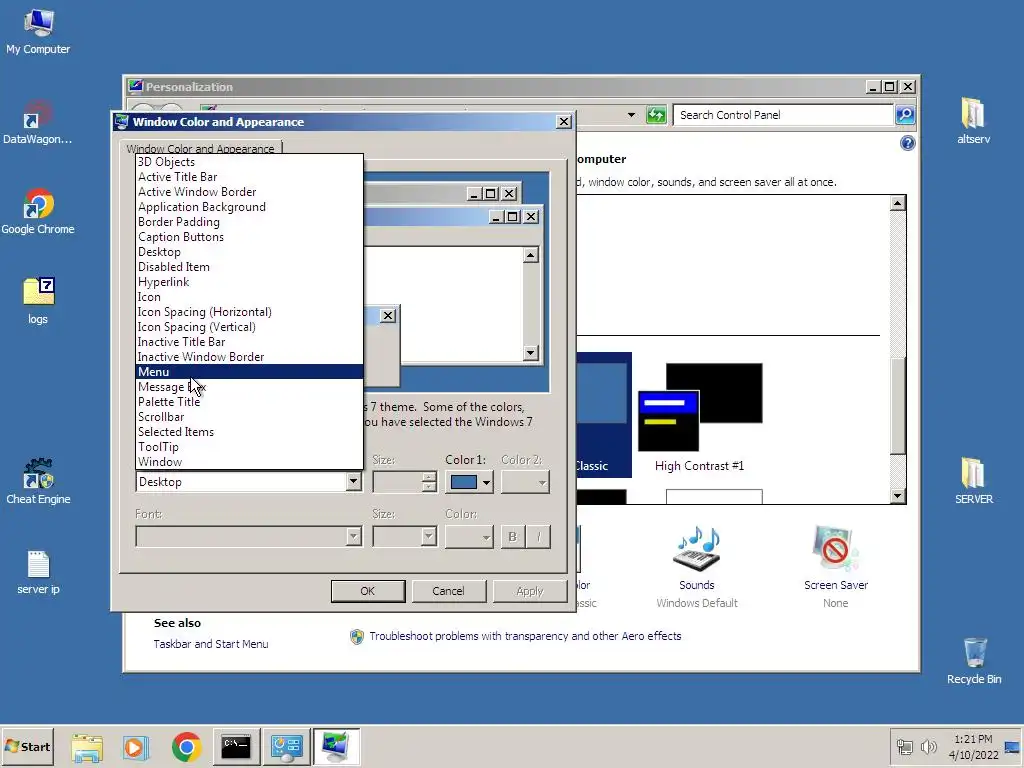The height and width of the screenshot is (768, 1024).
Task: Select the Menu entry in the list
Action: [x=249, y=372]
